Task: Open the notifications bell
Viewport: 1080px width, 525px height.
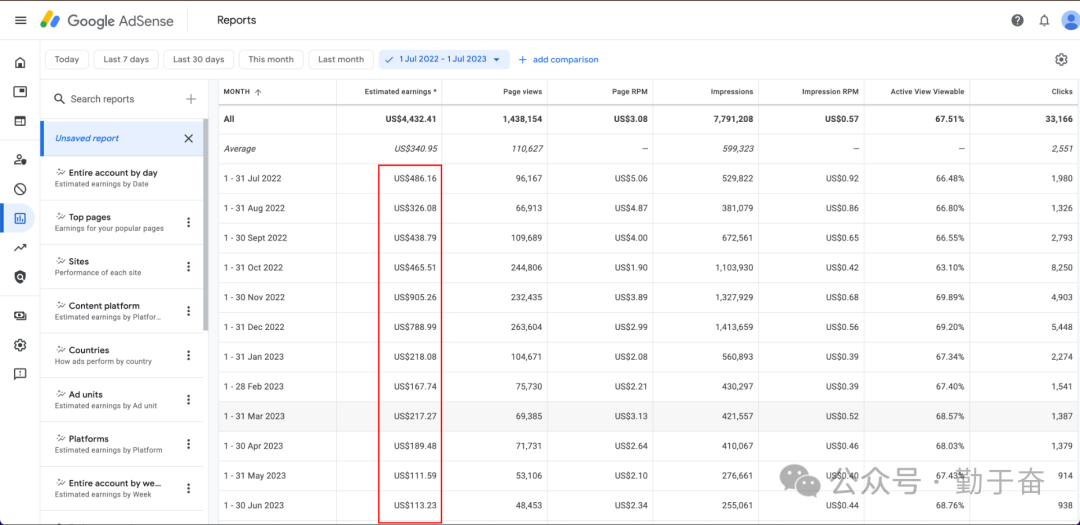Action: 1044,20
